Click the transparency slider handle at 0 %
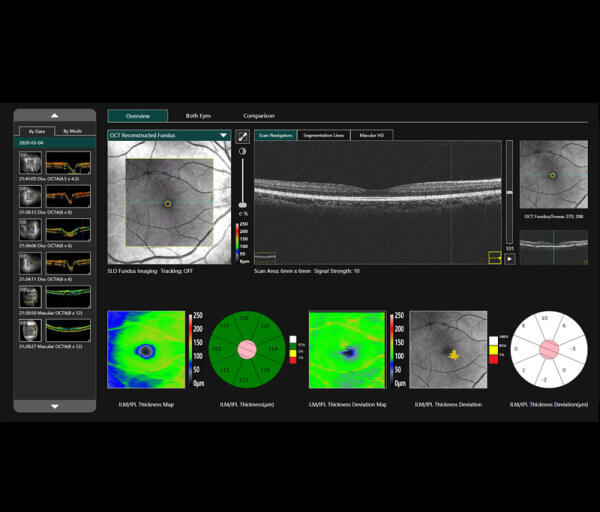The height and width of the screenshot is (512, 600). (x=242, y=204)
